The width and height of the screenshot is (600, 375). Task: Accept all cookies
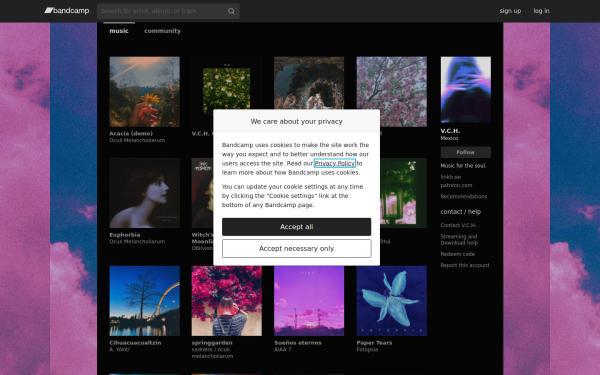(x=297, y=227)
